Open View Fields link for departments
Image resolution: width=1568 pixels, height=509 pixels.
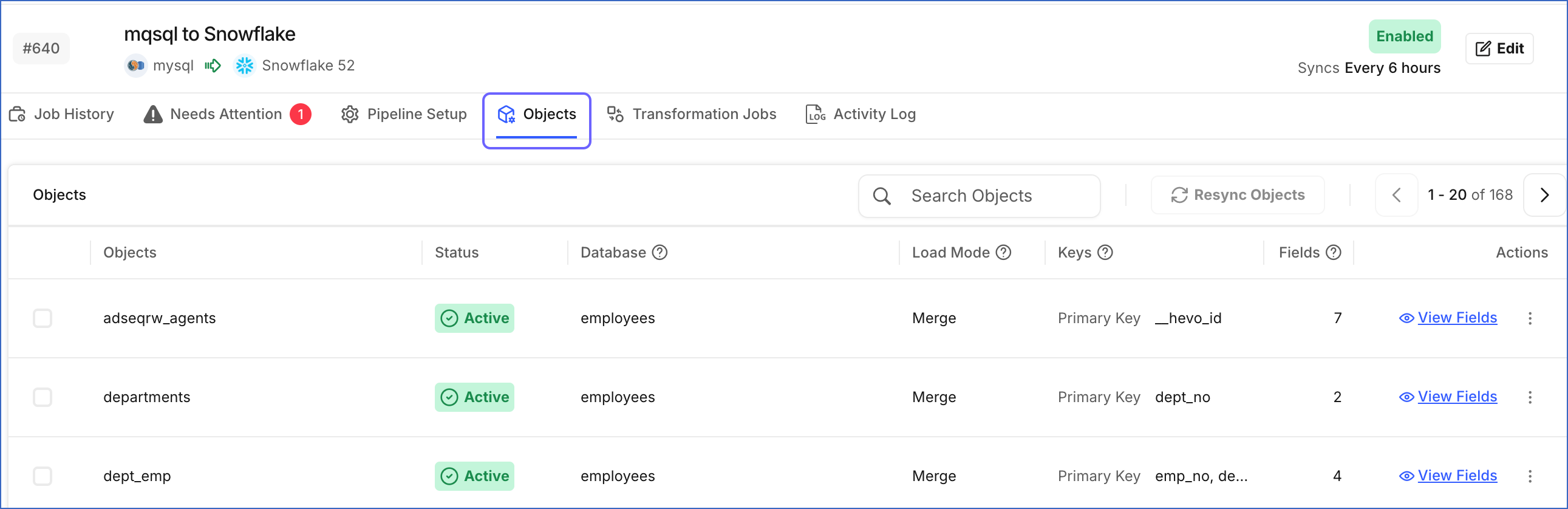click(x=1457, y=397)
